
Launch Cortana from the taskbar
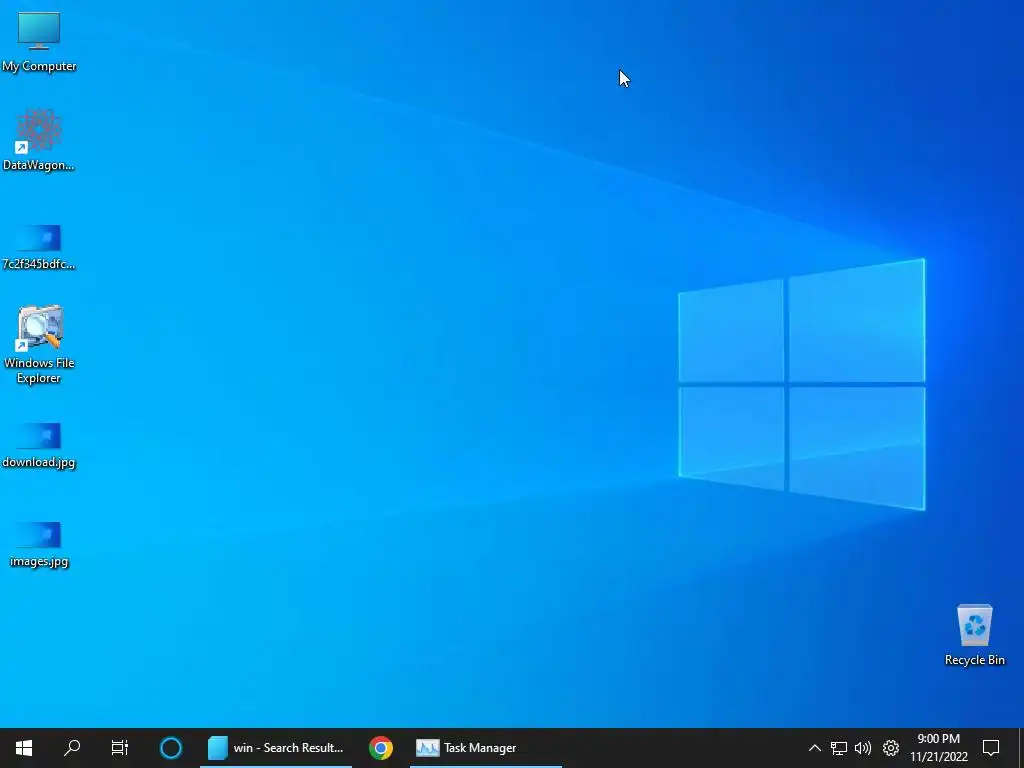170,748
